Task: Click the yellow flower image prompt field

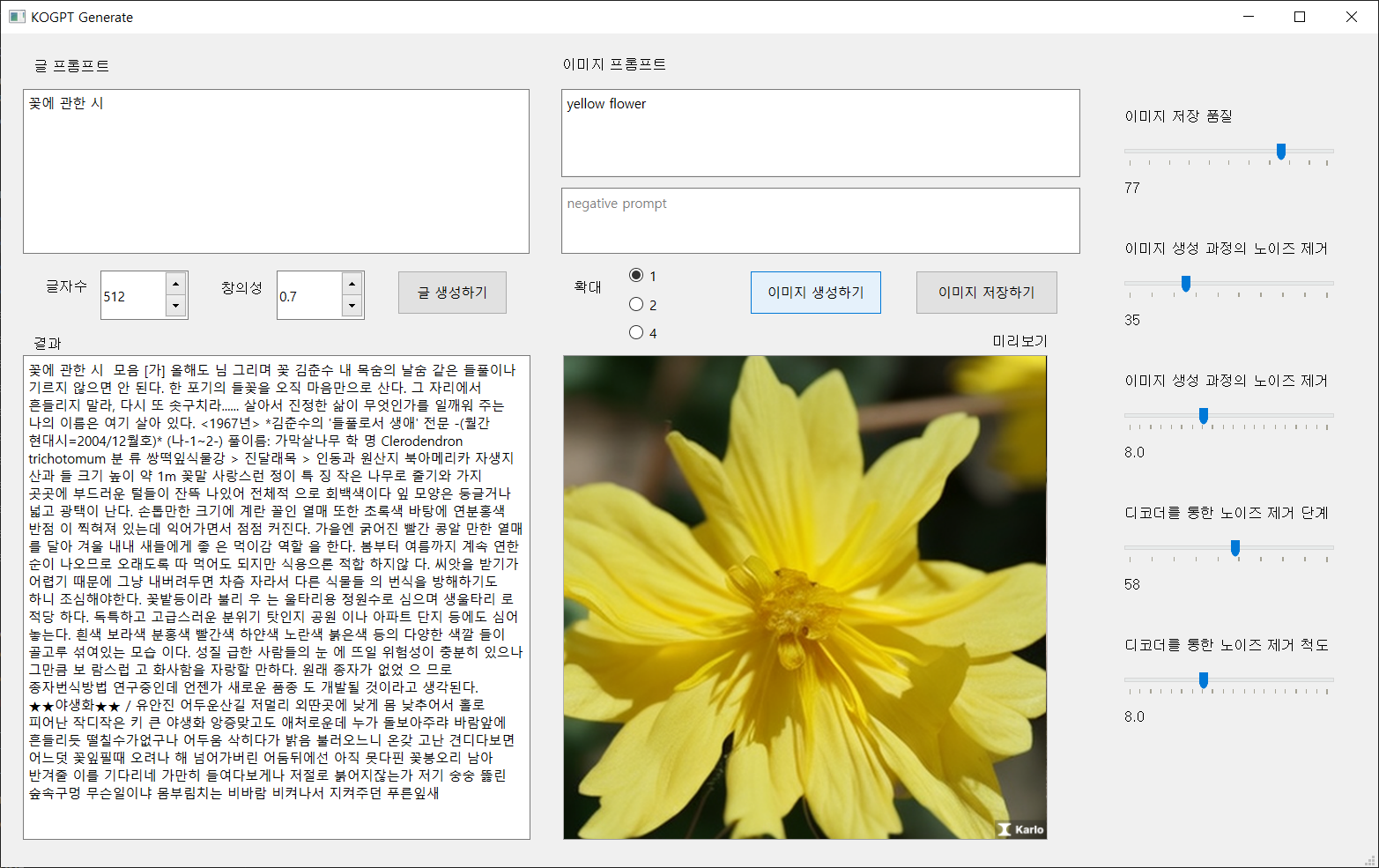Action: coord(819,133)
